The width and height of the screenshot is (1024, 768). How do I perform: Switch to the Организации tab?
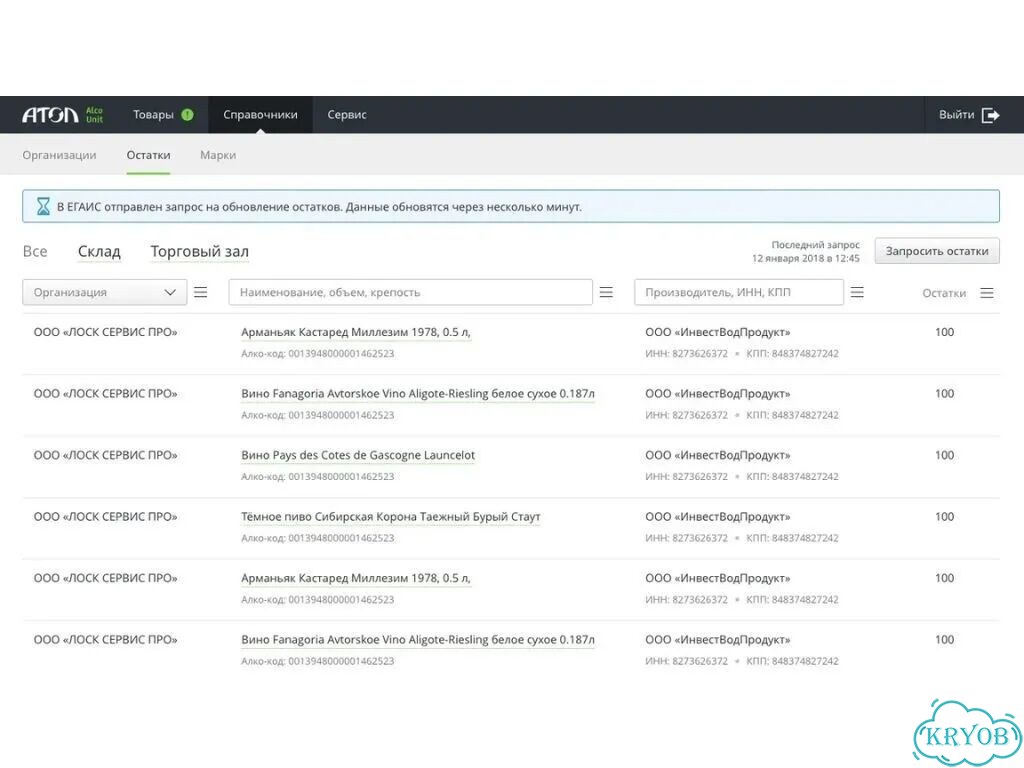[59, 155]
